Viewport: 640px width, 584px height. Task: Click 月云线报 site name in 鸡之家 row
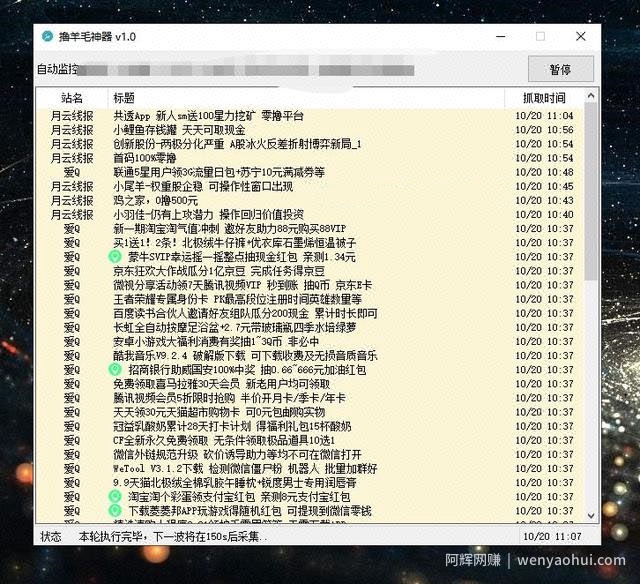click(72, 200)
